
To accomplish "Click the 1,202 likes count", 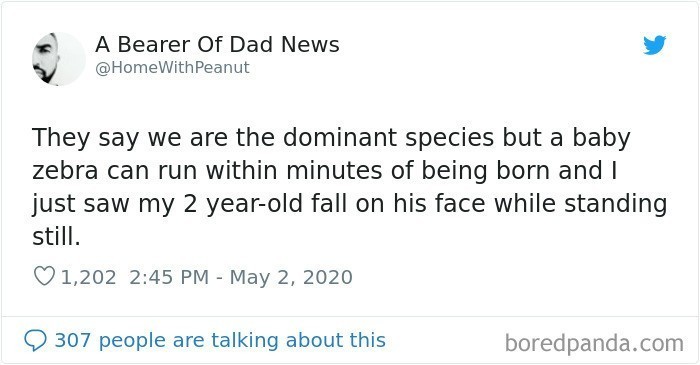I will tap(88, 277).
